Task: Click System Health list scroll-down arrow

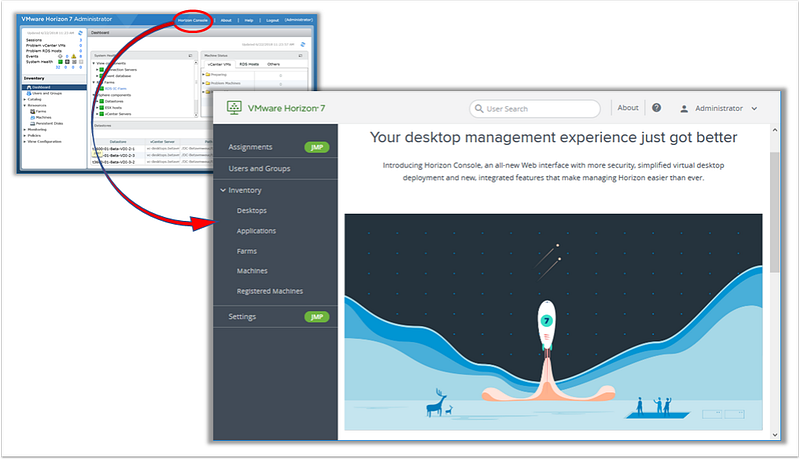Action: click(196, 115)
